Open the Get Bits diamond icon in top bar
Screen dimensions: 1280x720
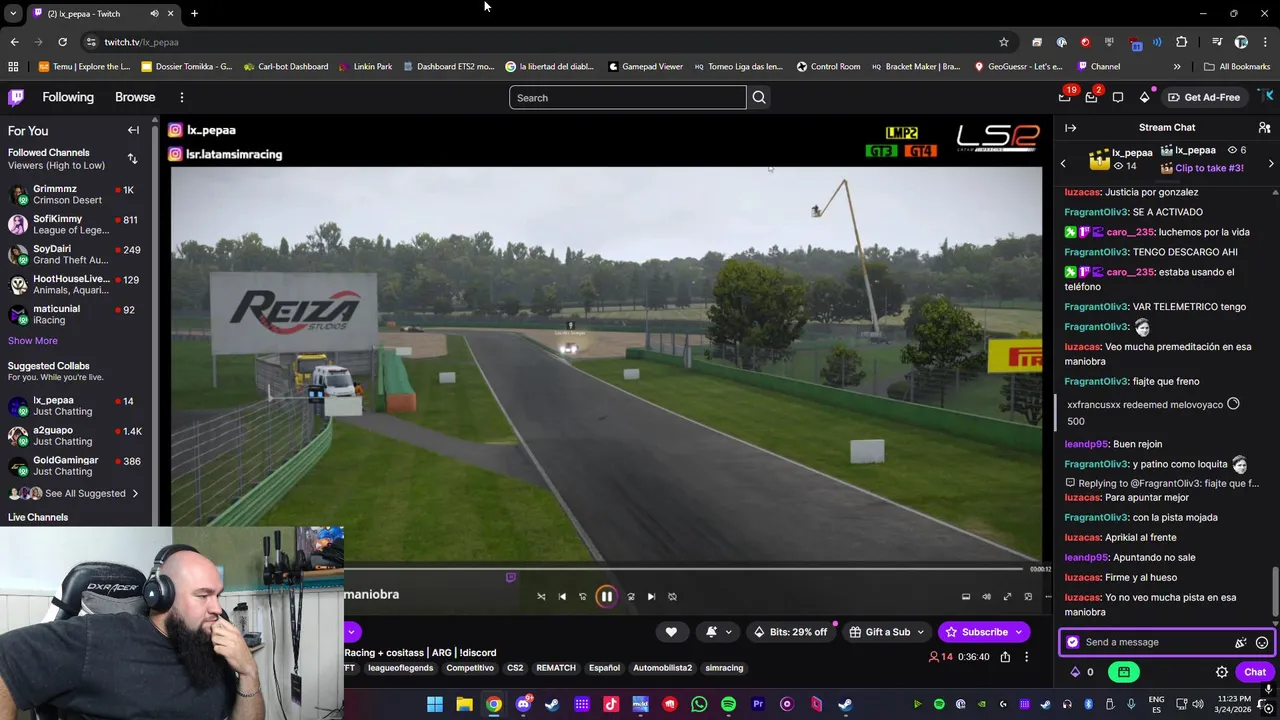point(1144,97)
